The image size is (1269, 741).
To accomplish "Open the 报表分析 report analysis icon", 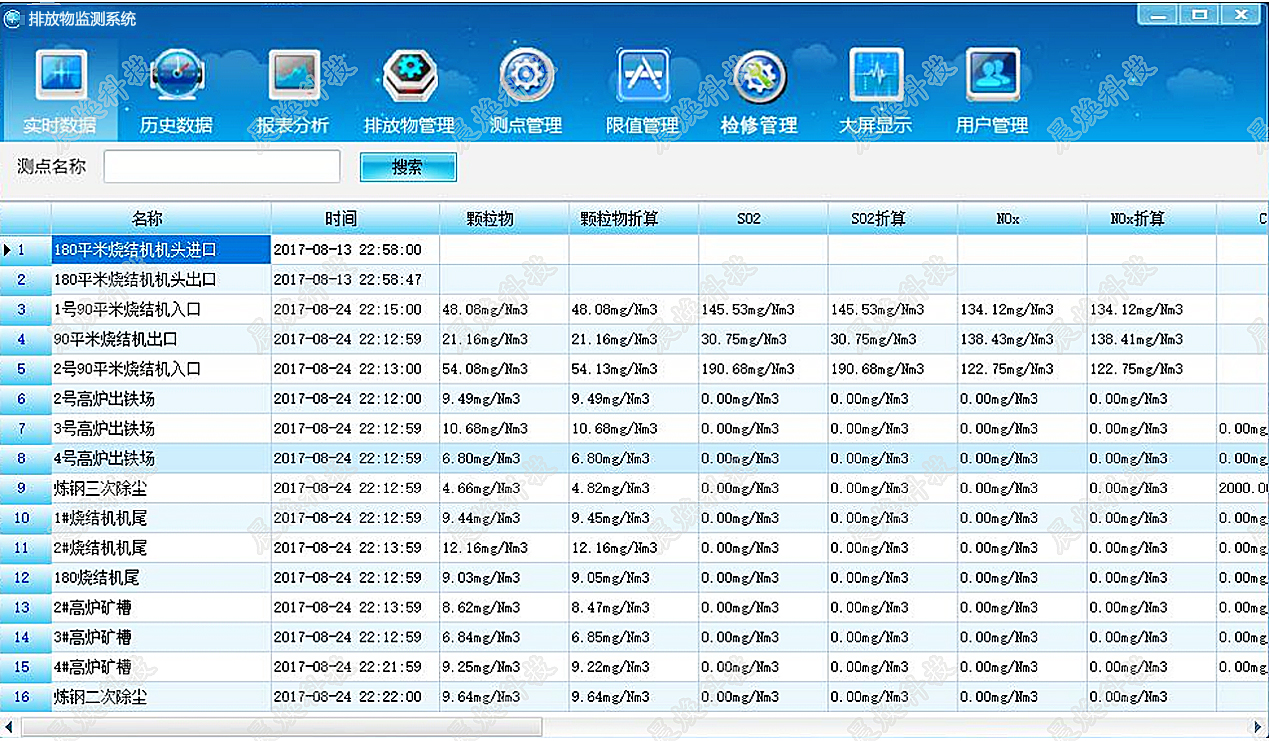I will (292, 78).
